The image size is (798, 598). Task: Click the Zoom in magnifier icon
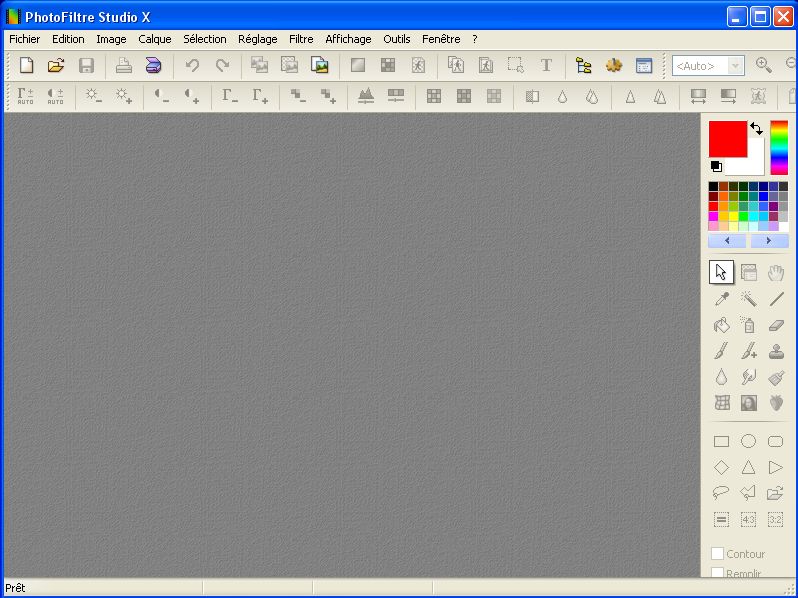tap(763, 65)
